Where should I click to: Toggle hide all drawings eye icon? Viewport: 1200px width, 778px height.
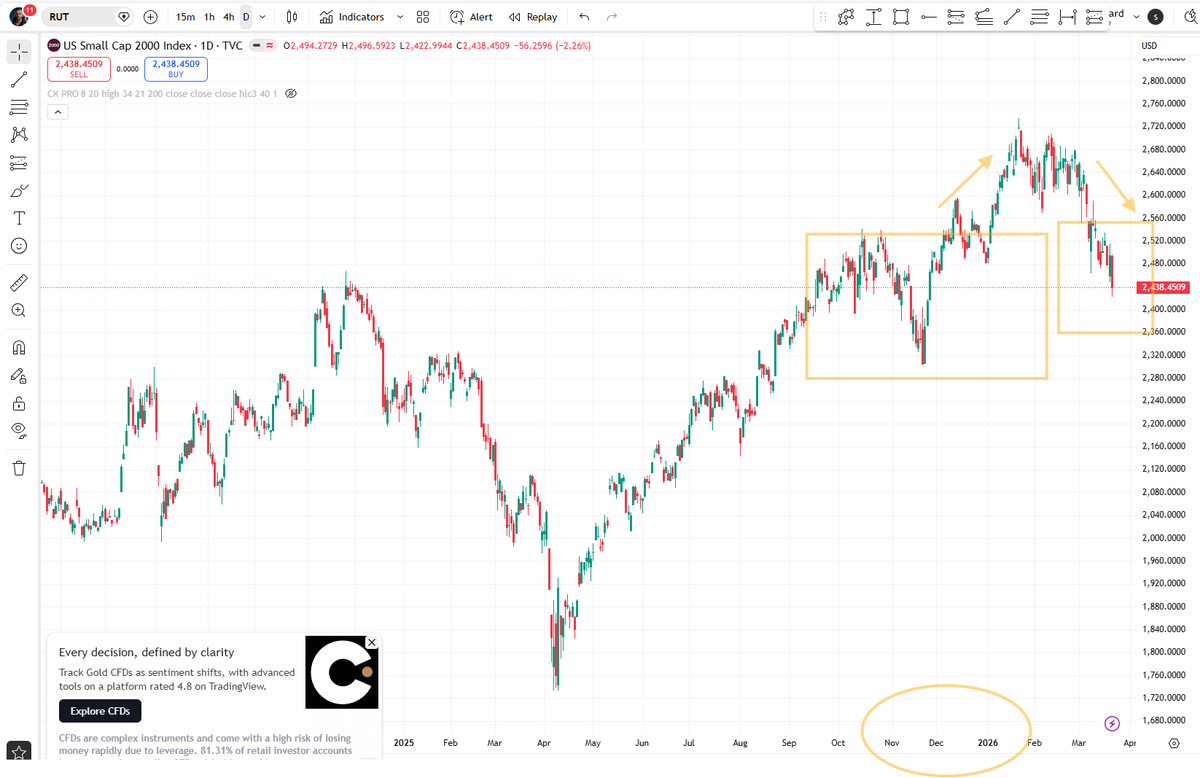(19, 431)
